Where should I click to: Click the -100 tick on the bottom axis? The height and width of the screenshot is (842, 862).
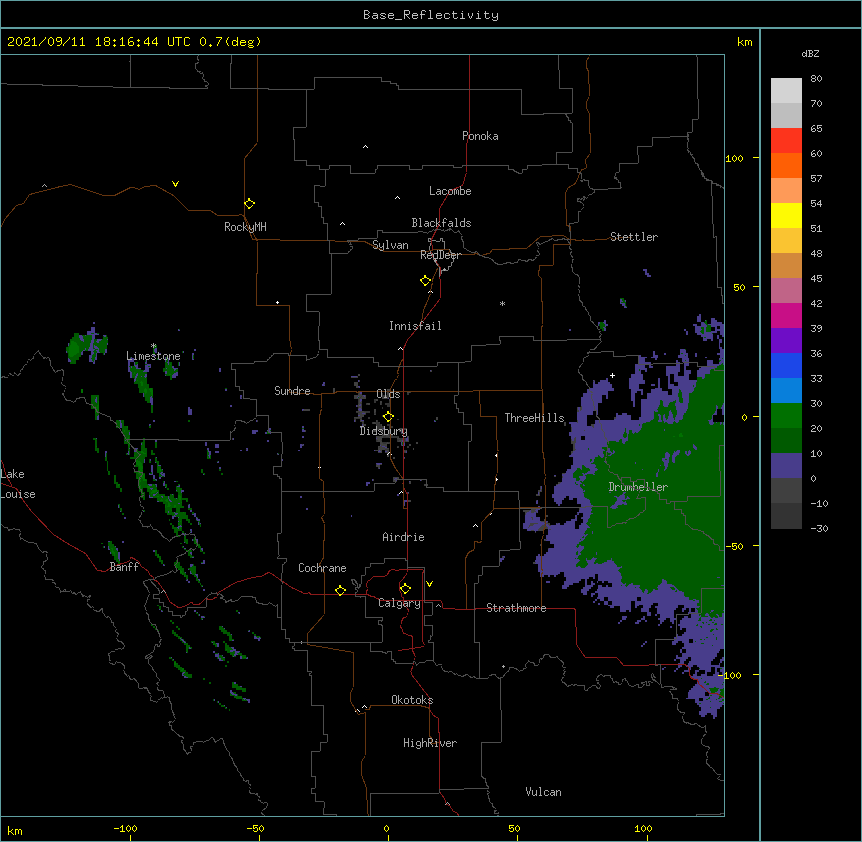point(125,828)
